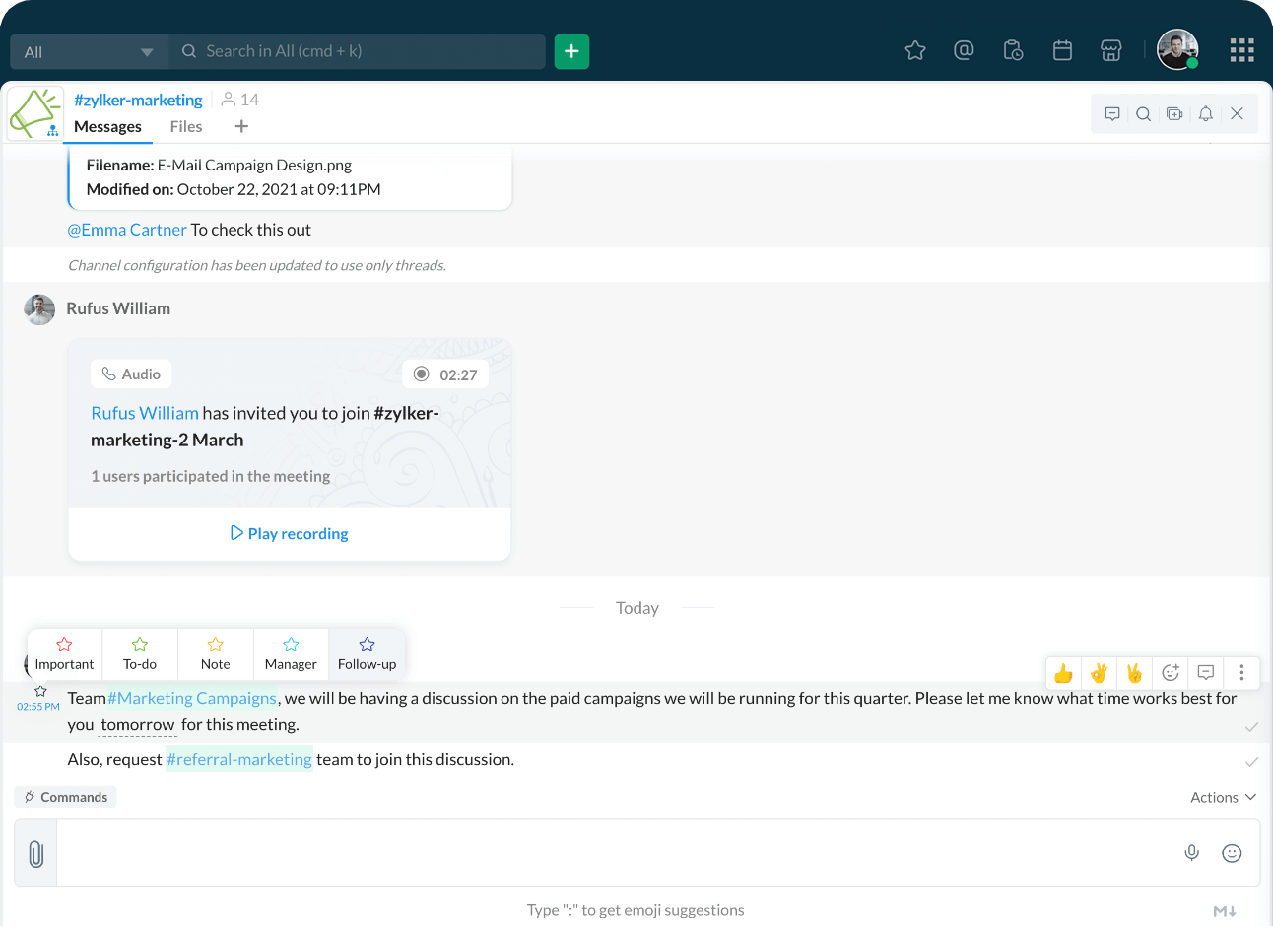Image resolution: width=1273 pixels, height=952 pixels.
Task: Open the apps grid menu
Action: 1241,50
